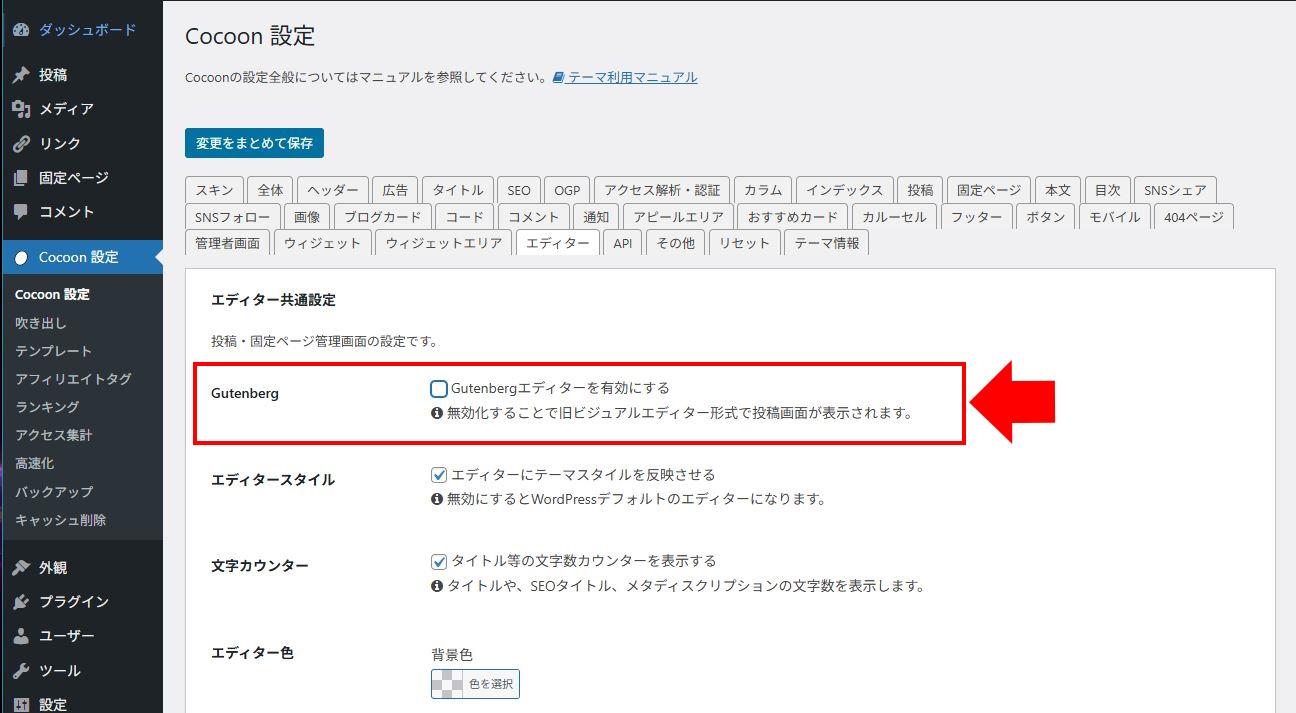
Task: Open バックアップ submenu item
Action: (53, 492)
